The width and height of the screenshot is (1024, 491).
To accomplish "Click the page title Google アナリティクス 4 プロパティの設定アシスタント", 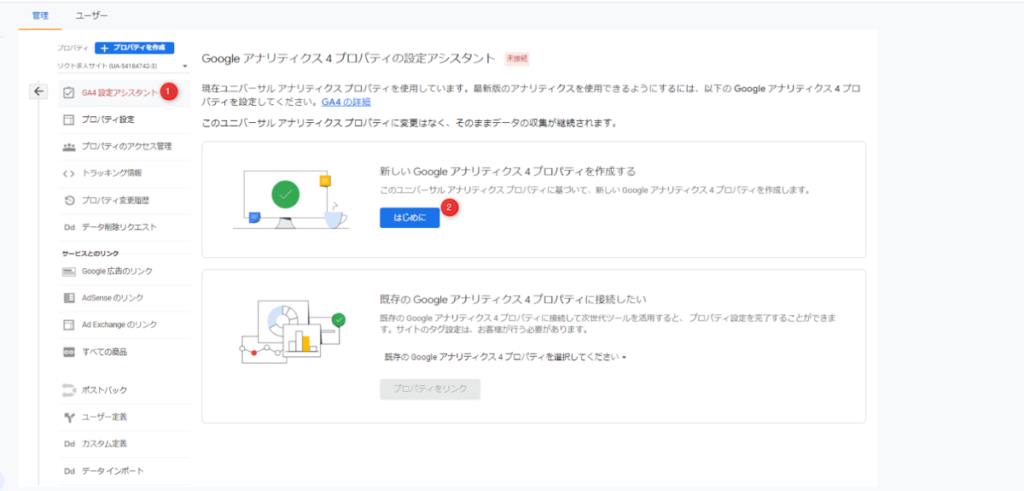I will click(x=349, y=58).
